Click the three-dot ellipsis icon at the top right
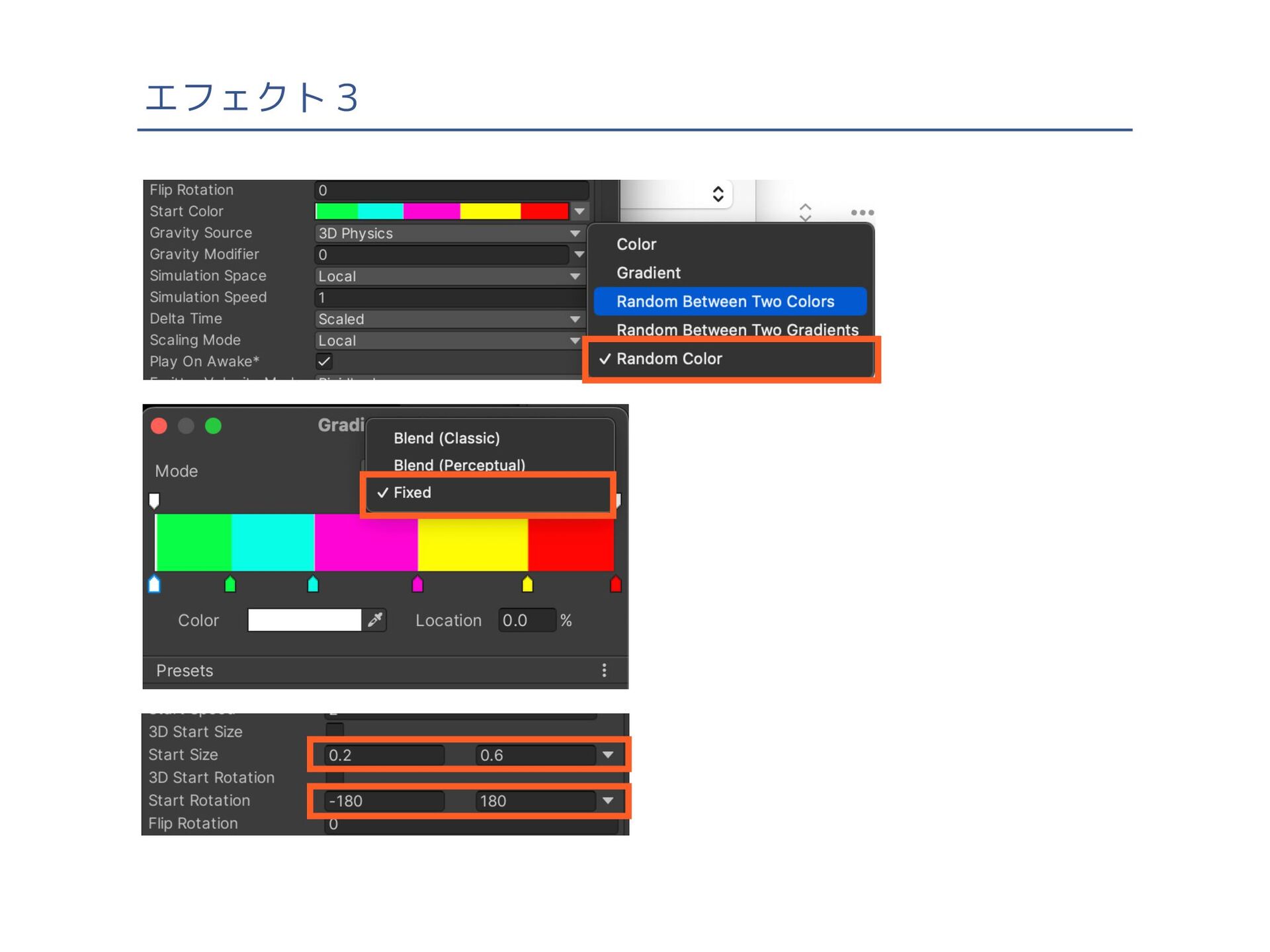1270x952 pixels. [x=862, y=212]
